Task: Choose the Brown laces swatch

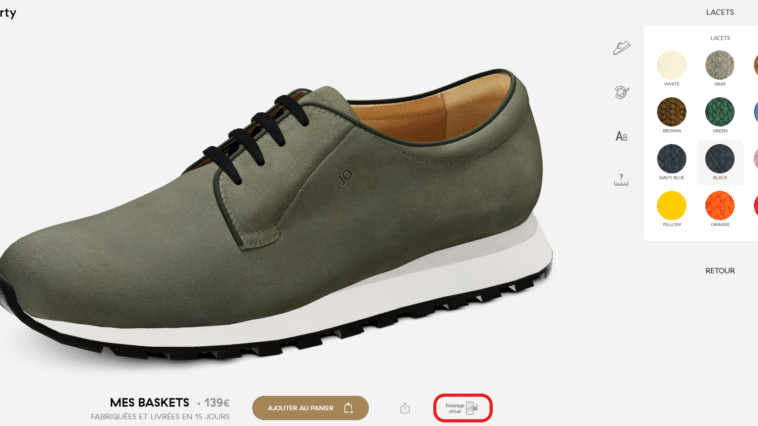Action: coord(671,112)
